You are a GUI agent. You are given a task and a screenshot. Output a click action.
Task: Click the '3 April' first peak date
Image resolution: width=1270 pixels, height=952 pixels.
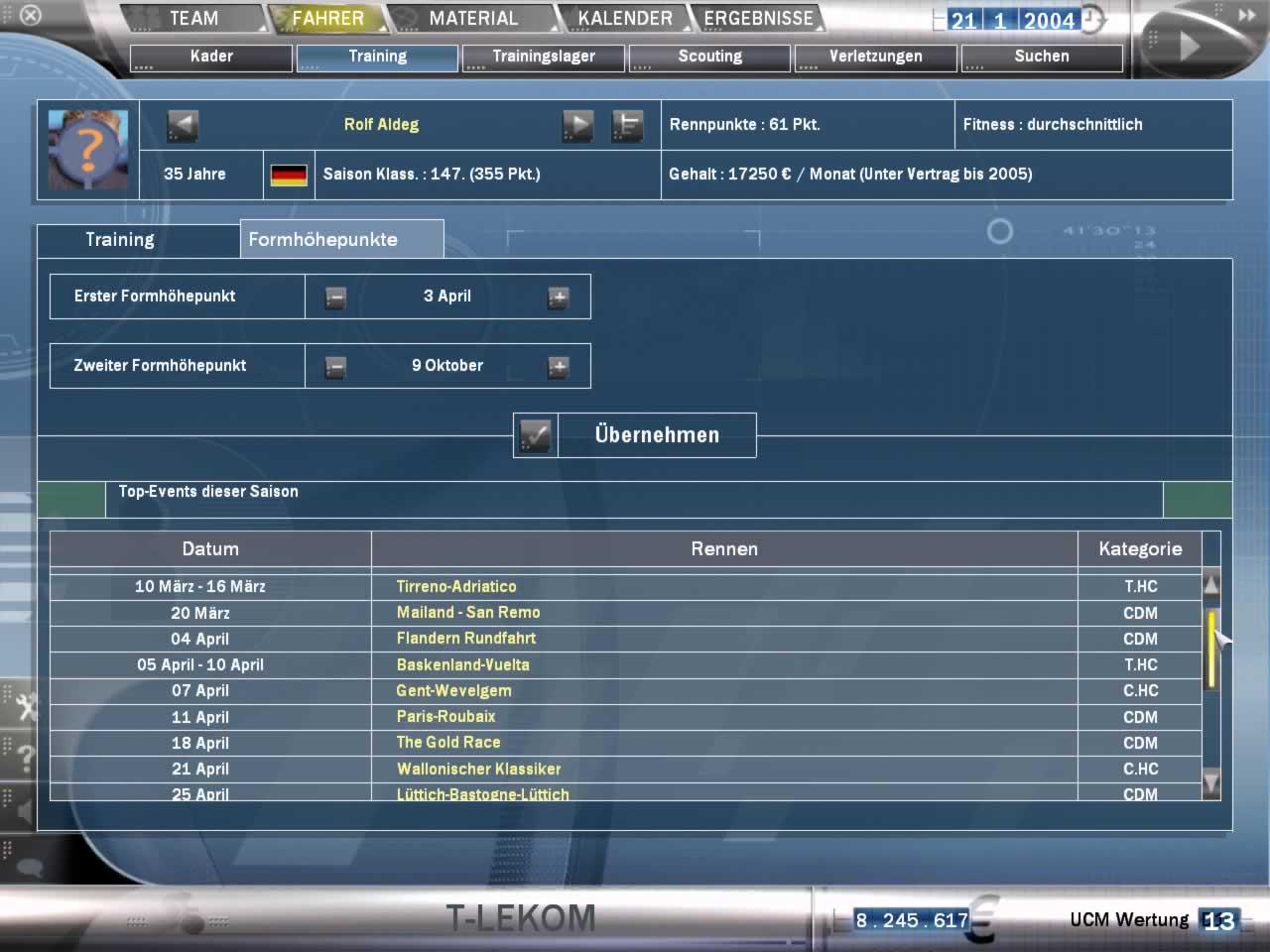click(x=447, y=297)
